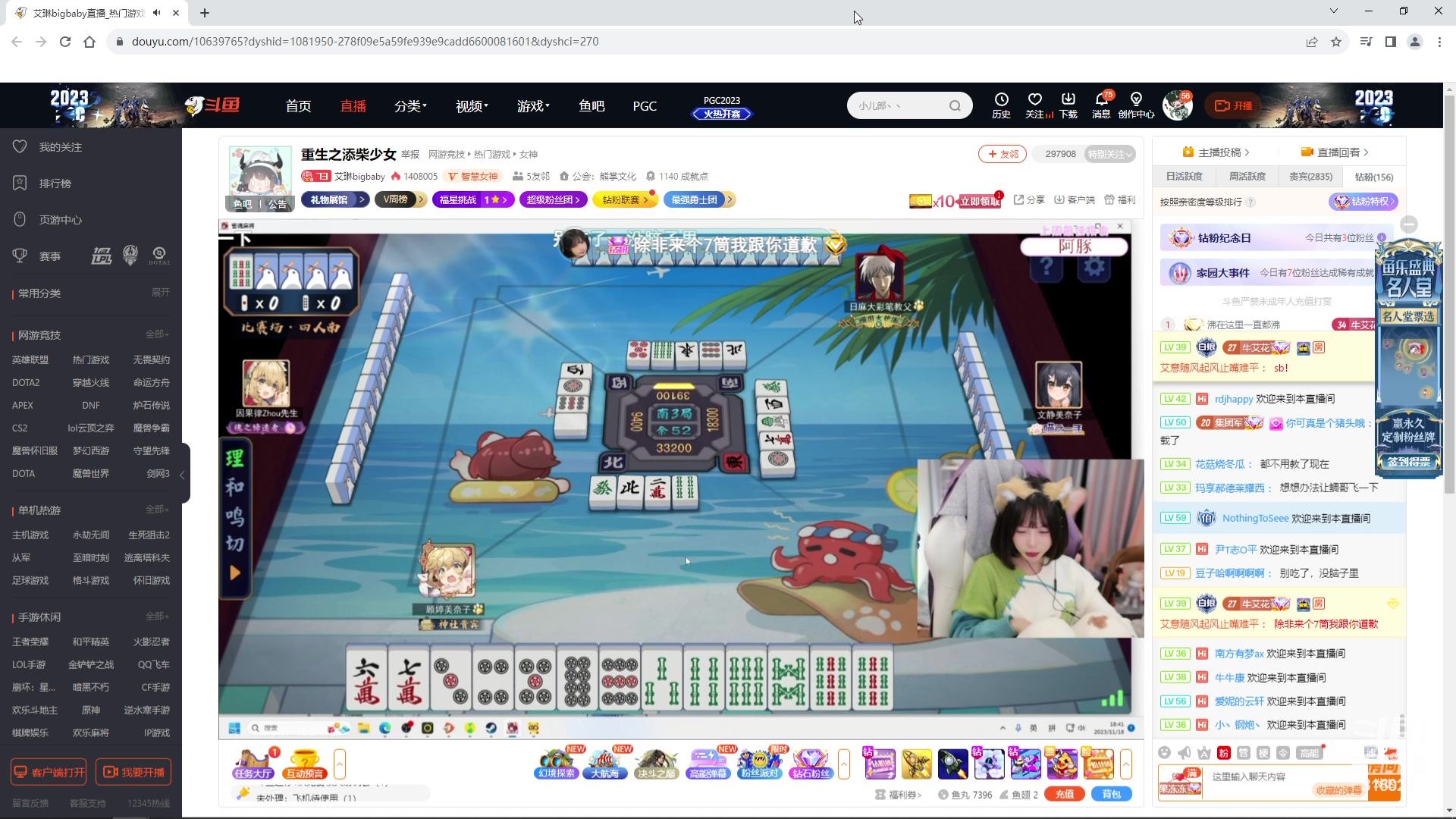Screen dimensions: 1456x819
Task: Click the 友邻 add button
Action: [x=1002, y=154]
